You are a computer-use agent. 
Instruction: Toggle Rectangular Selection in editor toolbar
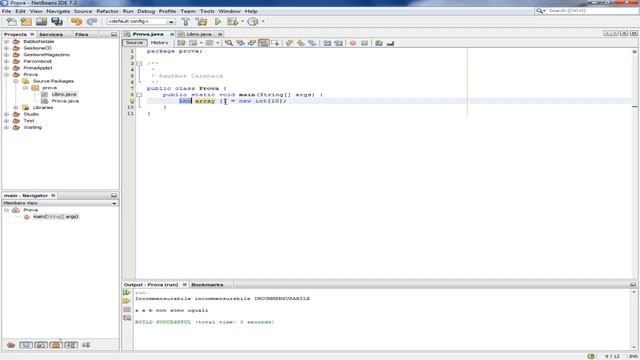coord(275,43)
